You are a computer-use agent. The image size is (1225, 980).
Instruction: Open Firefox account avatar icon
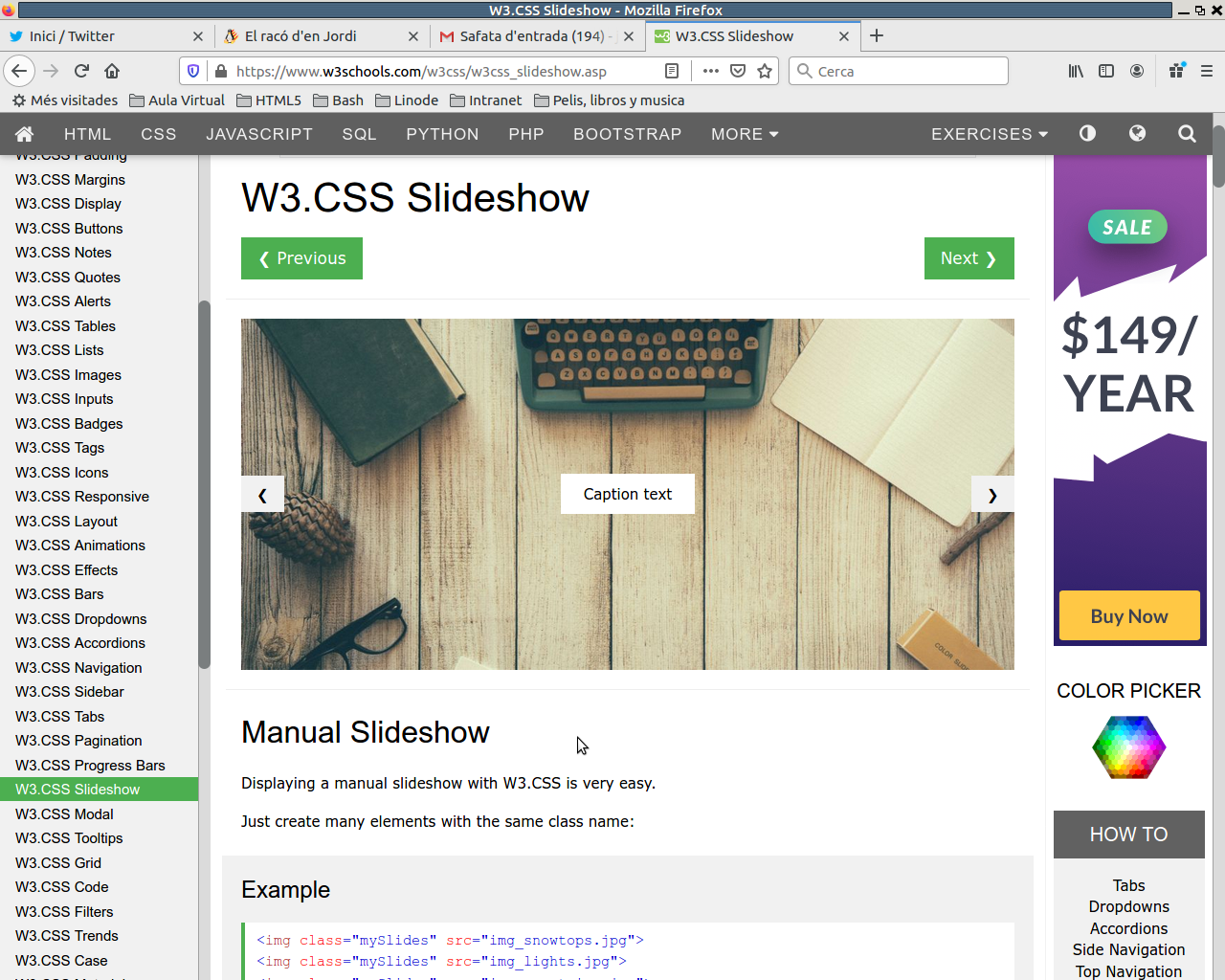pos(1137,71)
